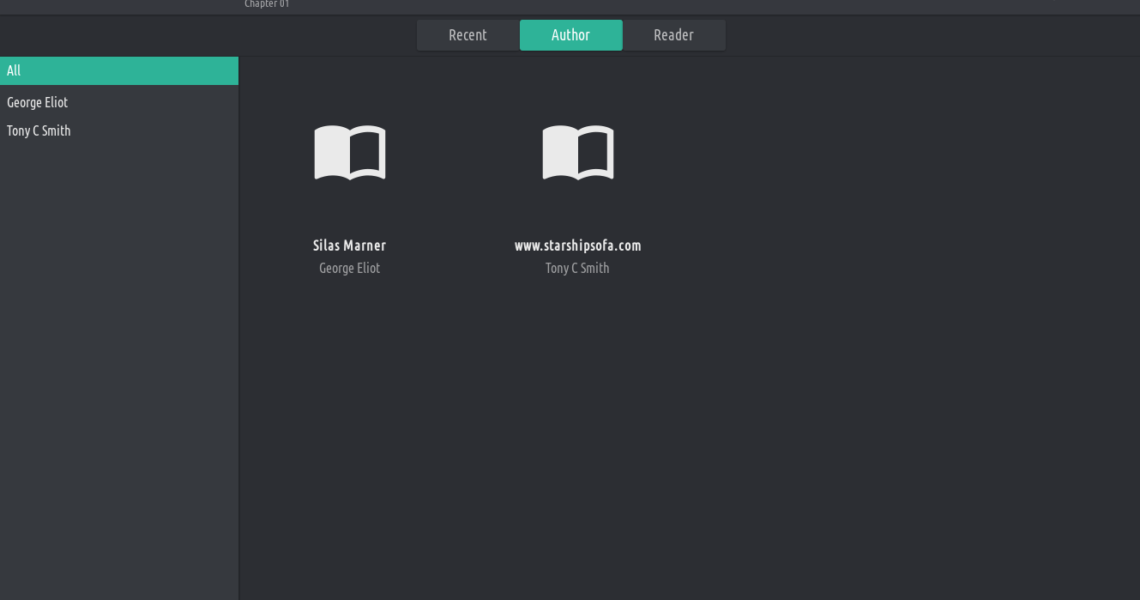1140x600 pixels.
Task: Click empty sidebar space below Tony C Smith
Action: pos(119,350)
